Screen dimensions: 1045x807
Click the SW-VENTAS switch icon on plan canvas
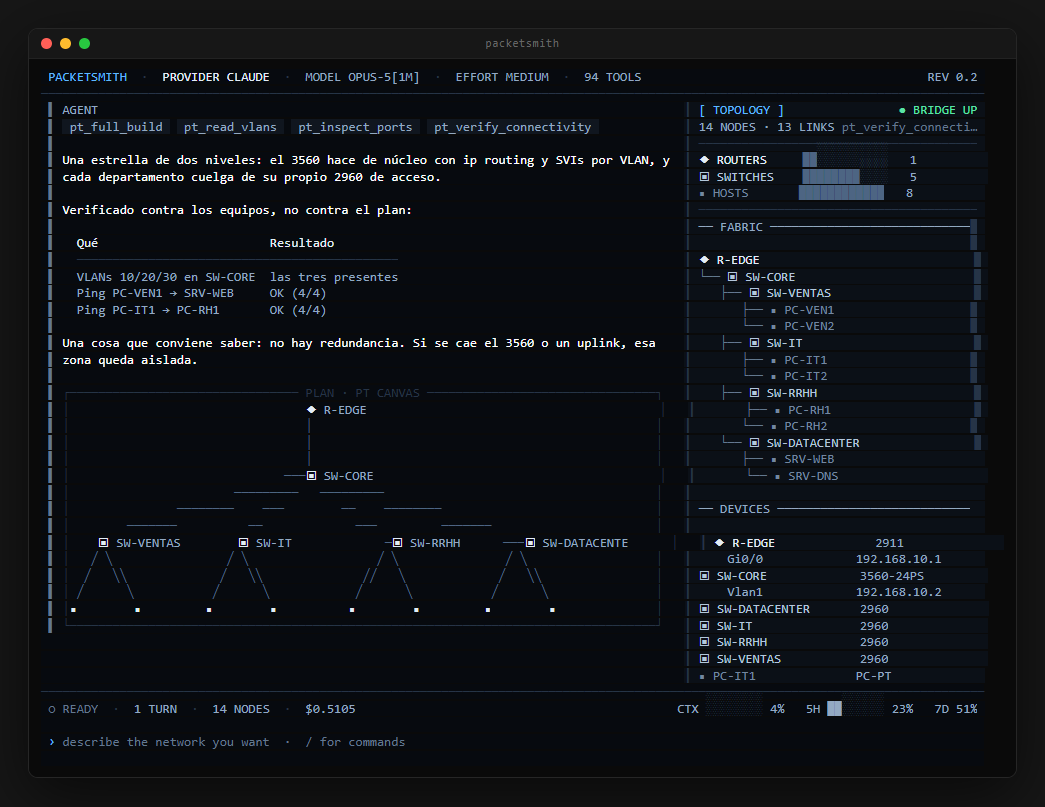coord(103,542)
